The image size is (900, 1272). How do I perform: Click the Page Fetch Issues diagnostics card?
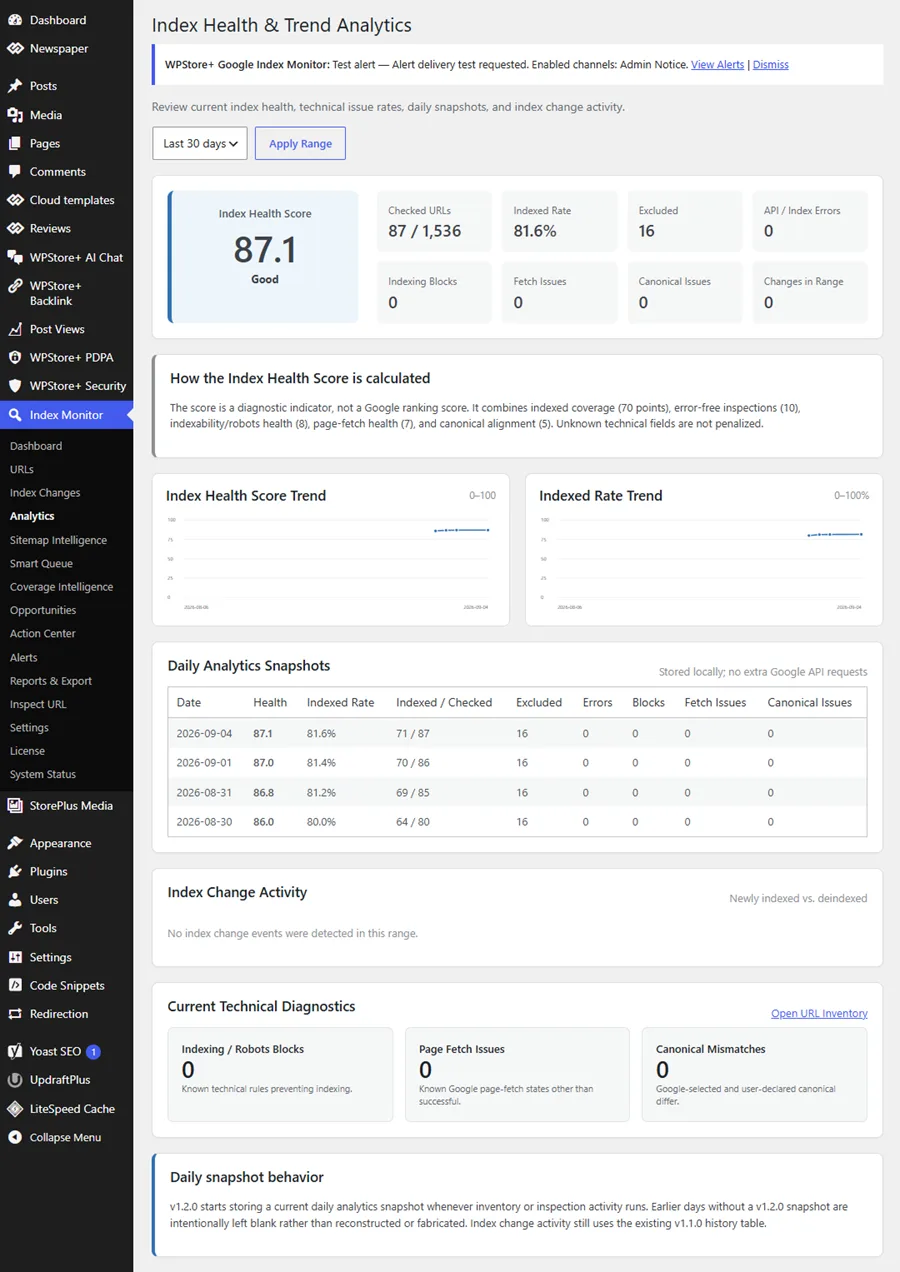(517, 1074)
